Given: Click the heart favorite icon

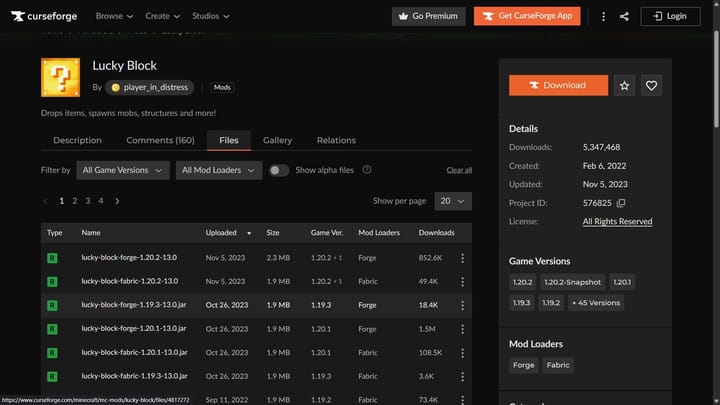Looking at the screenshot, I should tap(652, 86).
